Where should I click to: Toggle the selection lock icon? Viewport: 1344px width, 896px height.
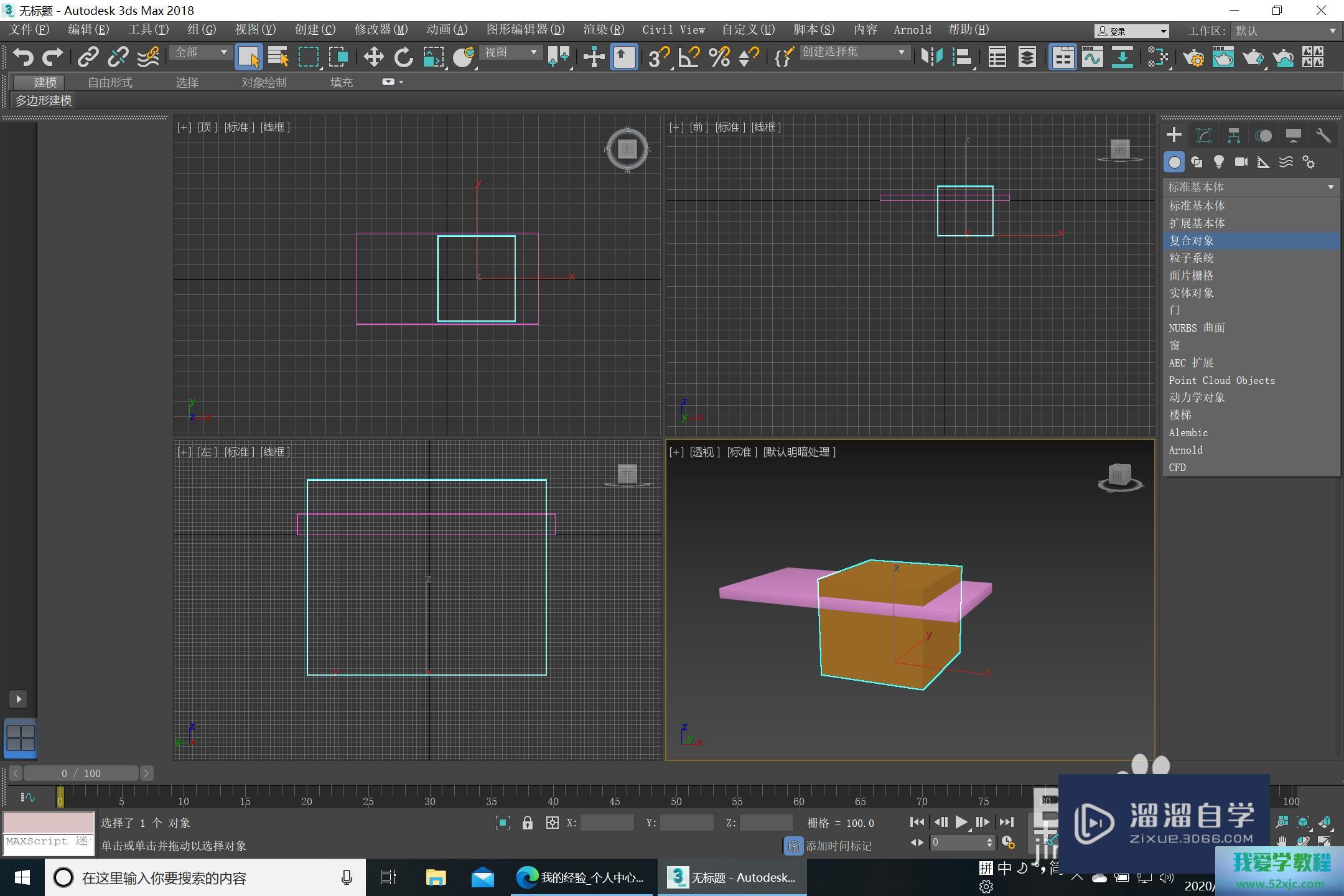(528, 823)
